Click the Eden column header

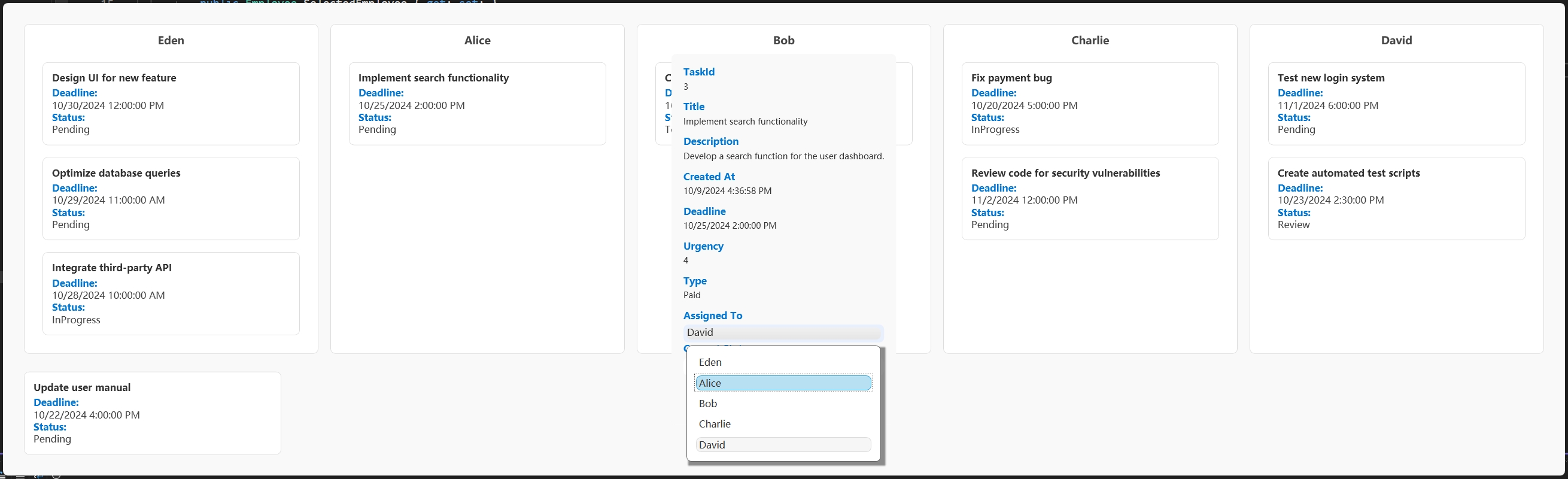point(171,40)
